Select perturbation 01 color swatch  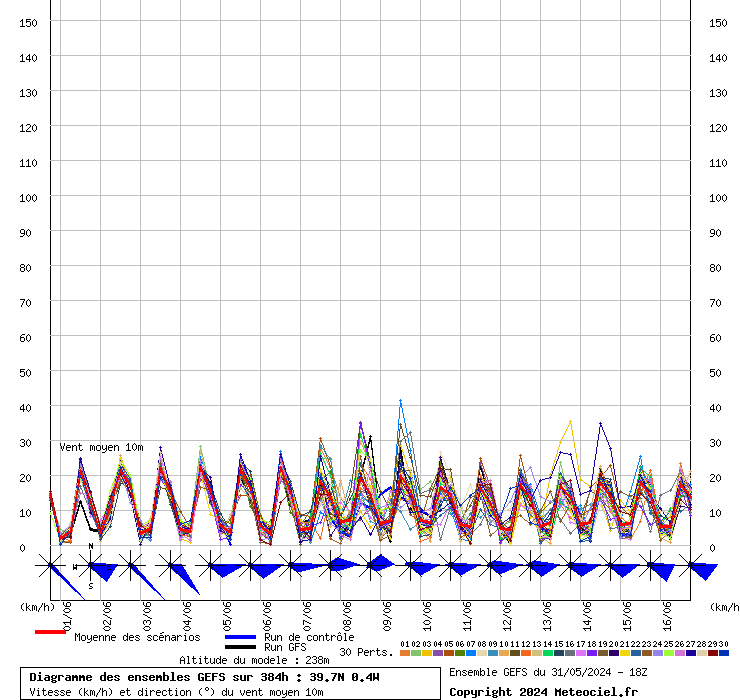[x=404, y=653]
